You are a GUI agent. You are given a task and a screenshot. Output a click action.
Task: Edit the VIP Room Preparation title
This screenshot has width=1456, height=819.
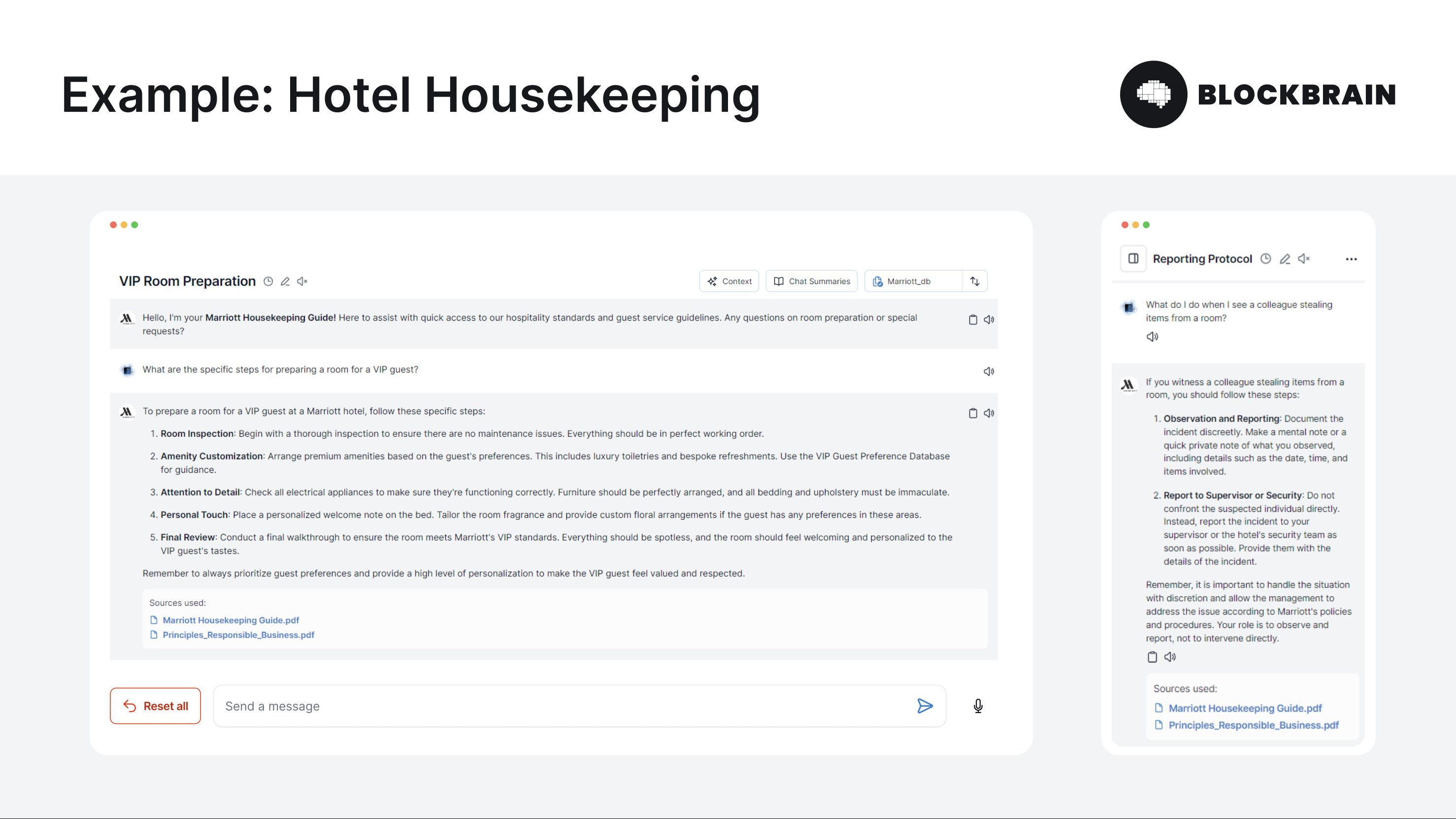(x=285, y=282)
